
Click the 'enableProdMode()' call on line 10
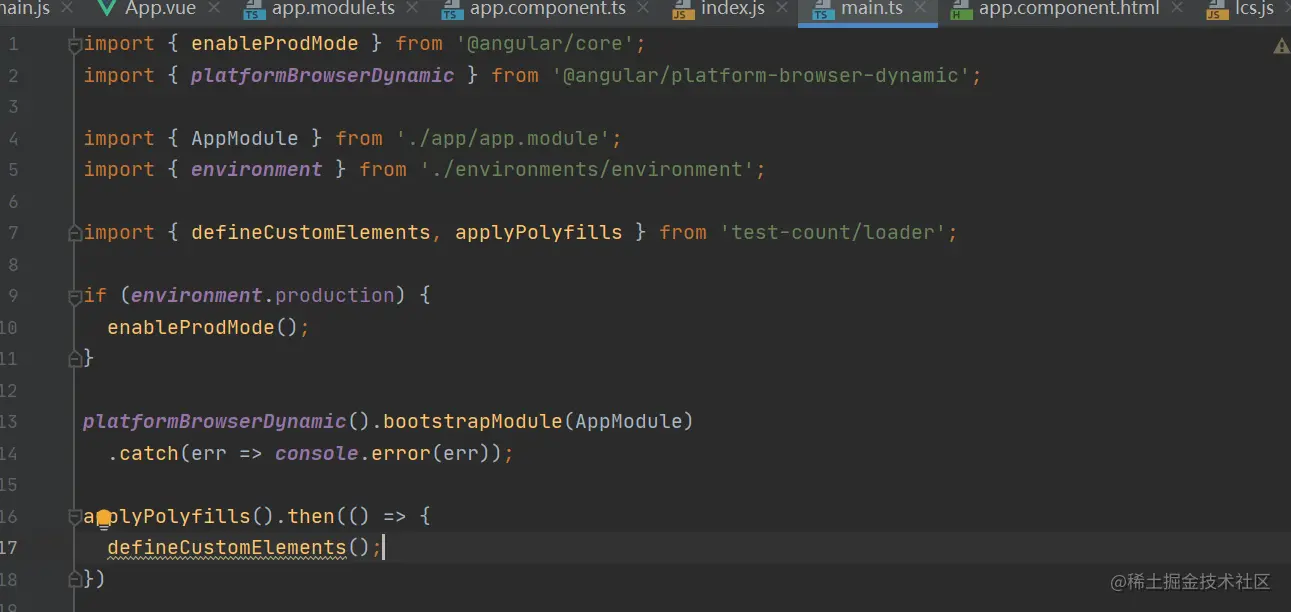[203, 327]
